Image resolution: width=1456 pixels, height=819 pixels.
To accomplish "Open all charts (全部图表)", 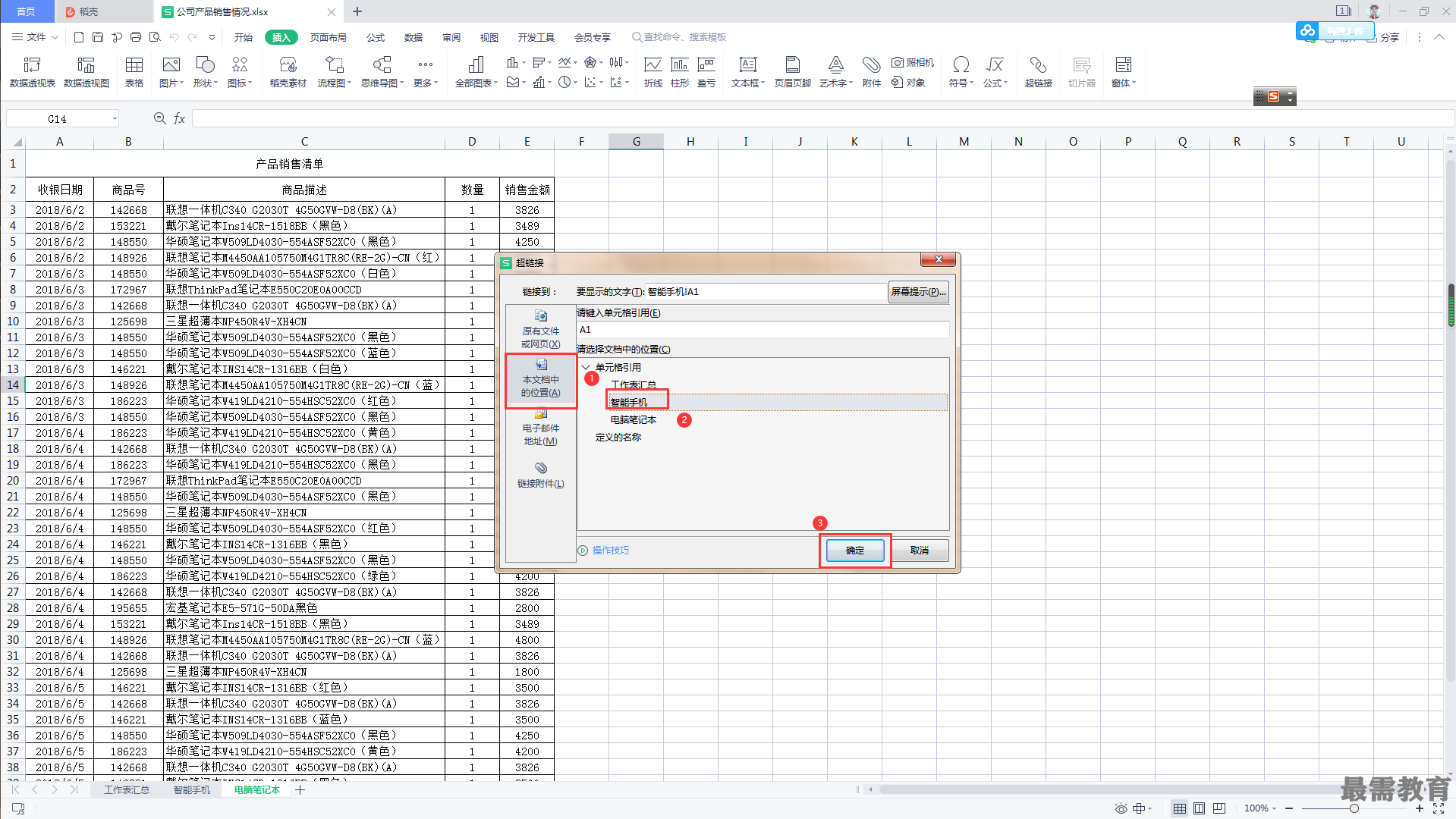I will coord(476,72).
